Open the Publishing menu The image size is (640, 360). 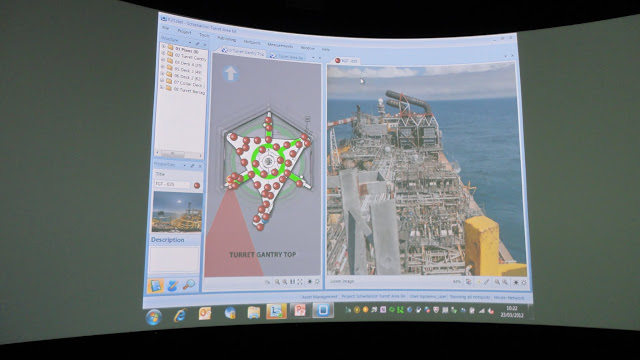point(227,38)
